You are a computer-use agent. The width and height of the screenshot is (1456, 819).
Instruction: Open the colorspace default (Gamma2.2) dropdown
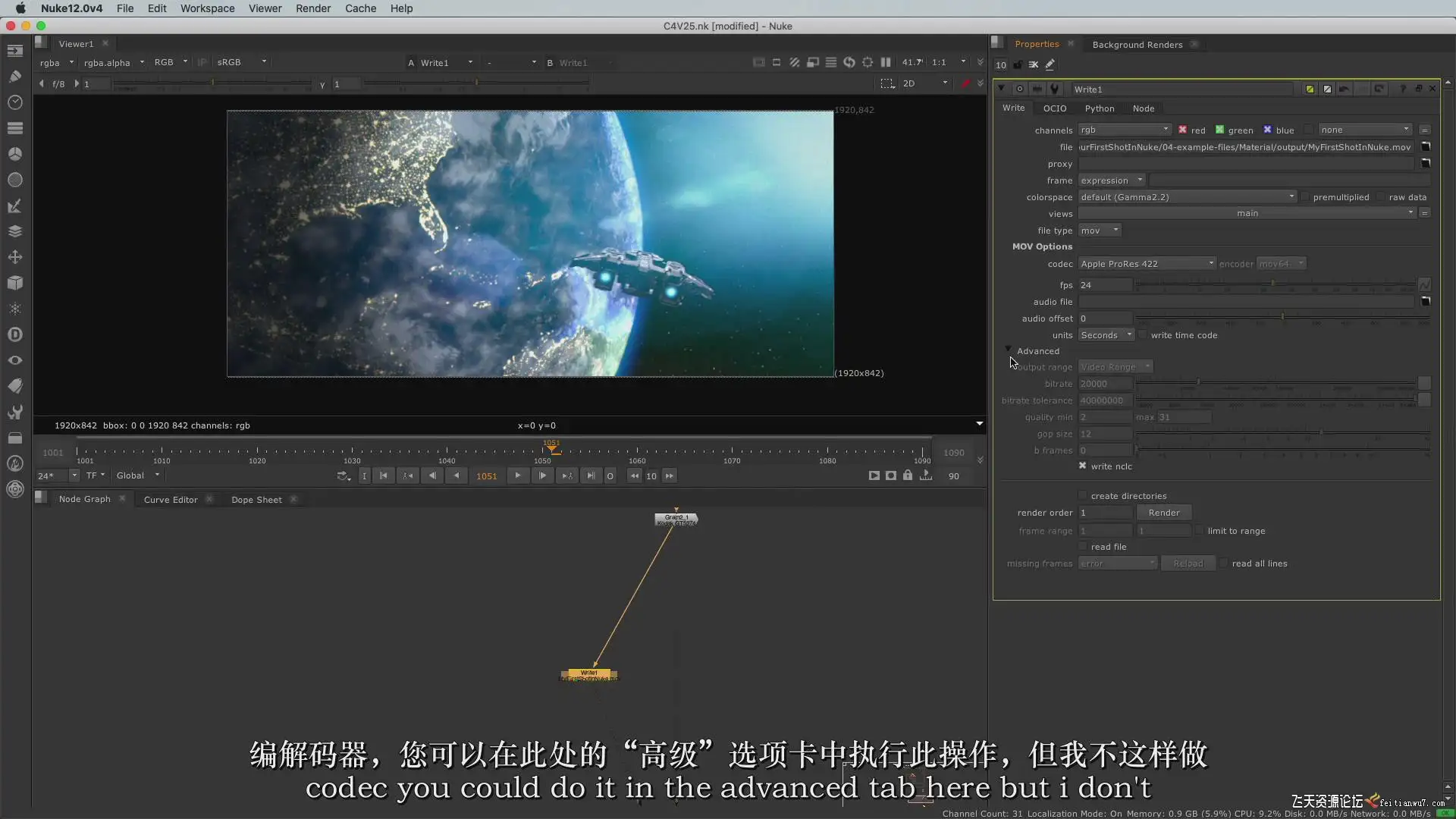point(1187,197)
